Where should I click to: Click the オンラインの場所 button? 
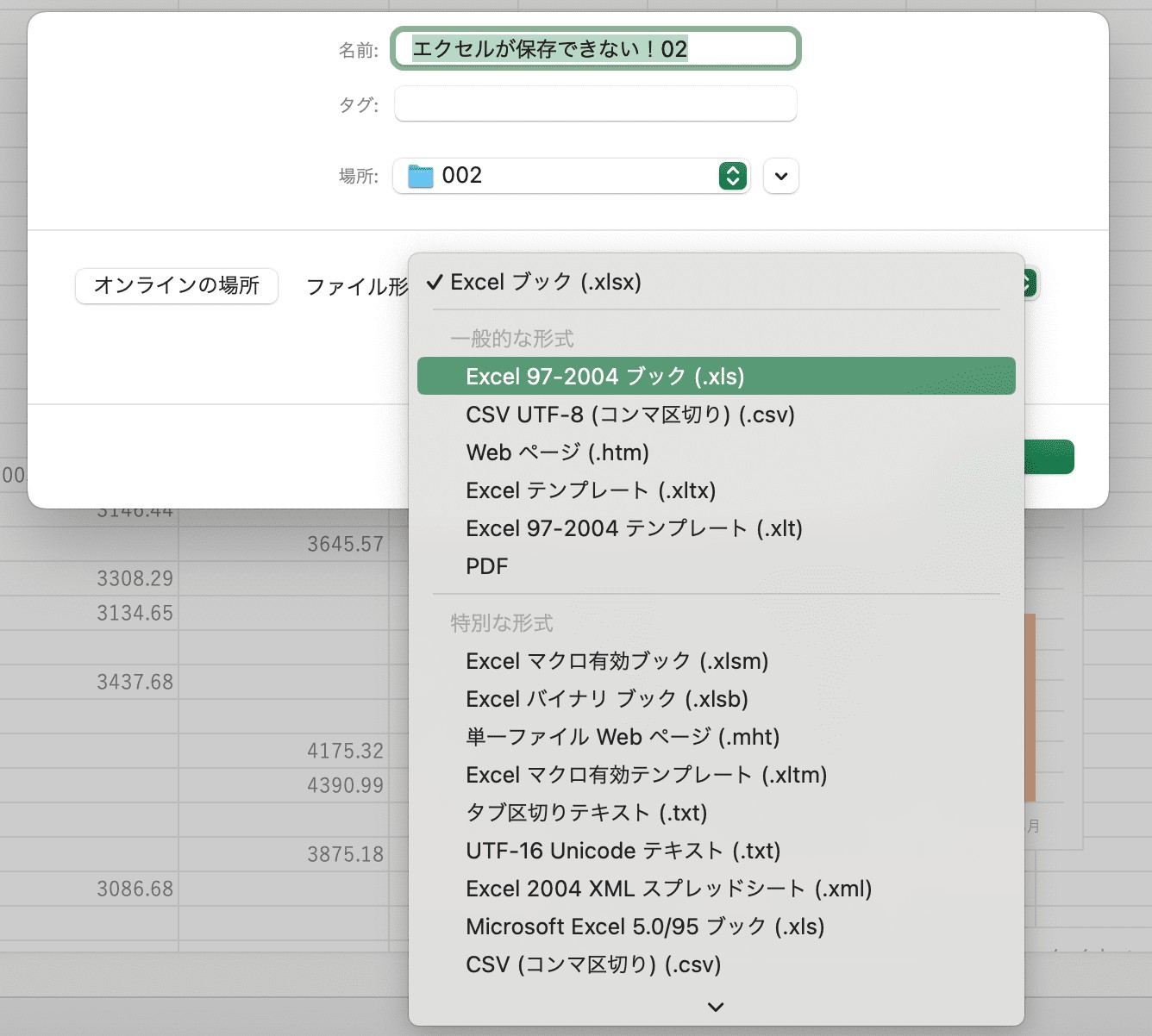(177, 285)
